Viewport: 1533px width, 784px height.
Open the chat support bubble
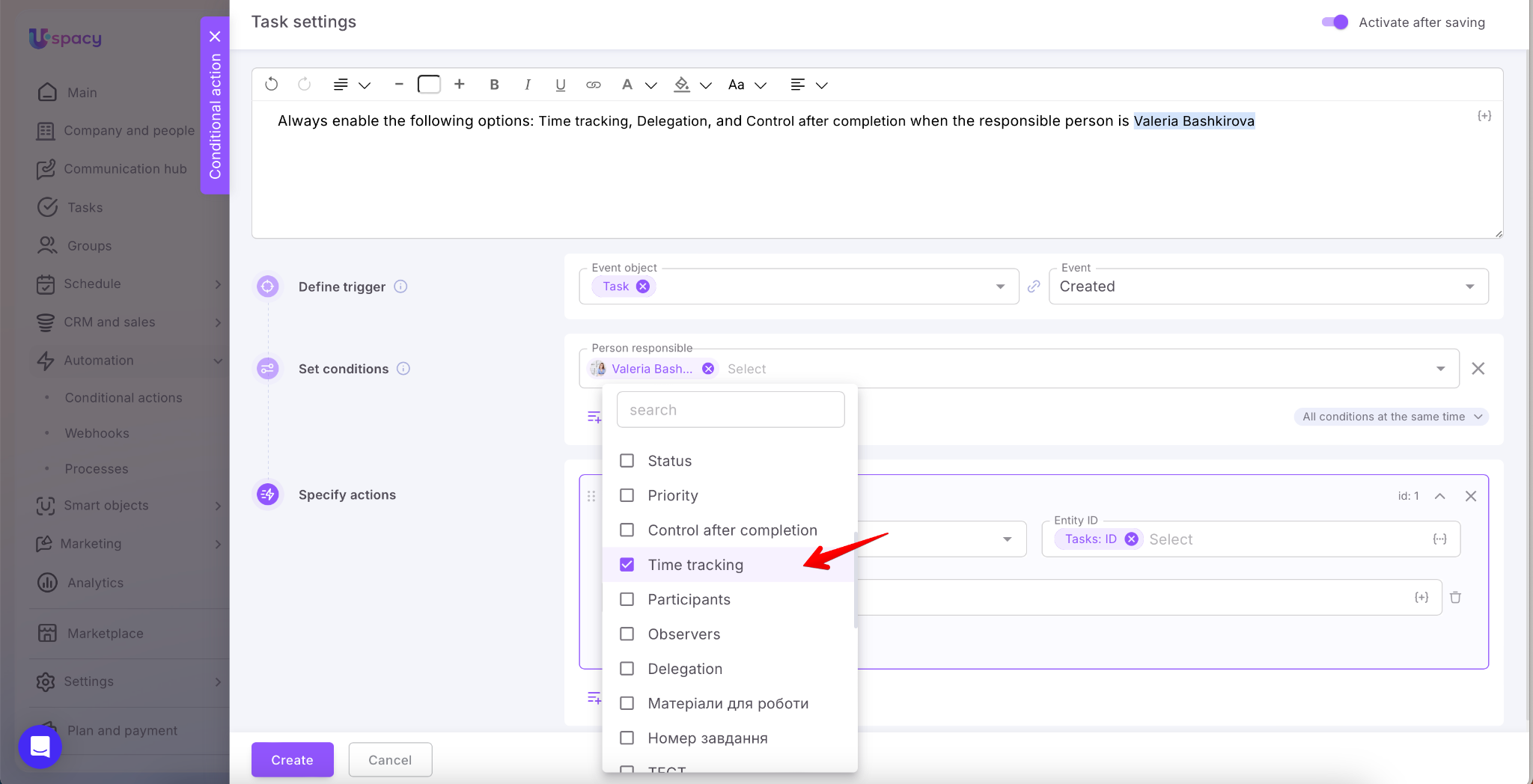[40, 746]
